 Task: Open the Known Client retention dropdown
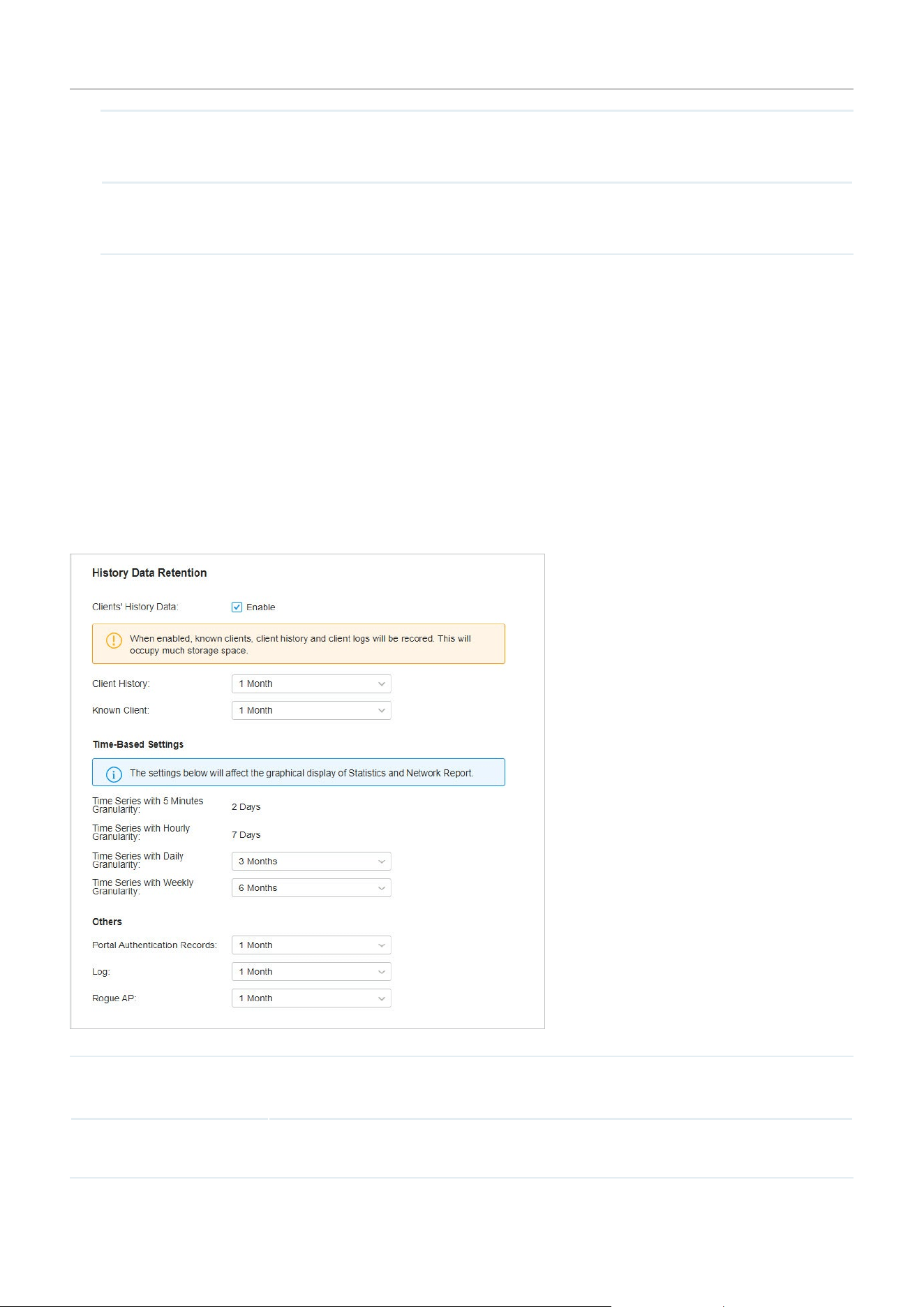tap(311, 710)
